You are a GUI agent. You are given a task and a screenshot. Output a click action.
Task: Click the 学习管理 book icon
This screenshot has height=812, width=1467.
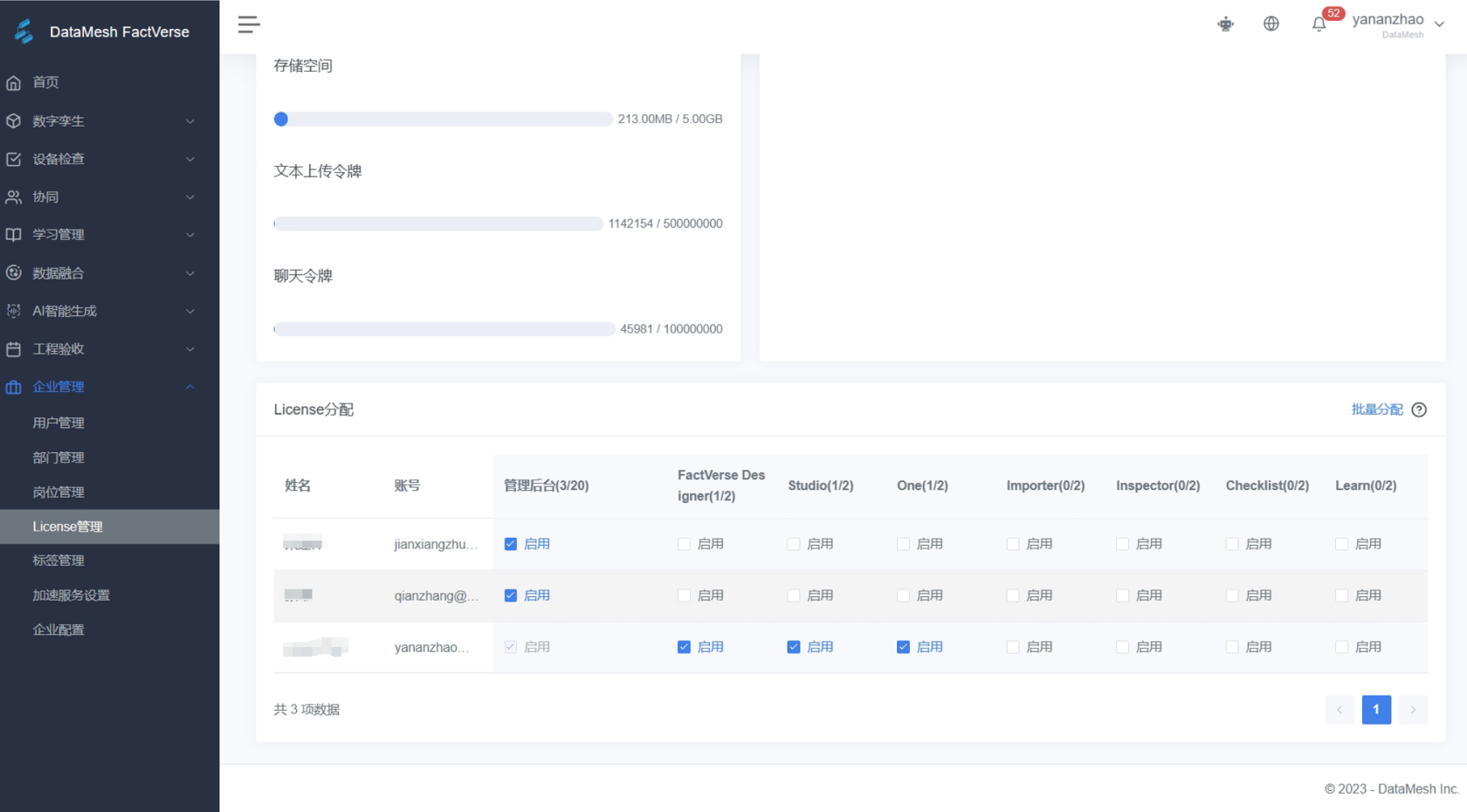pos(13,235)
